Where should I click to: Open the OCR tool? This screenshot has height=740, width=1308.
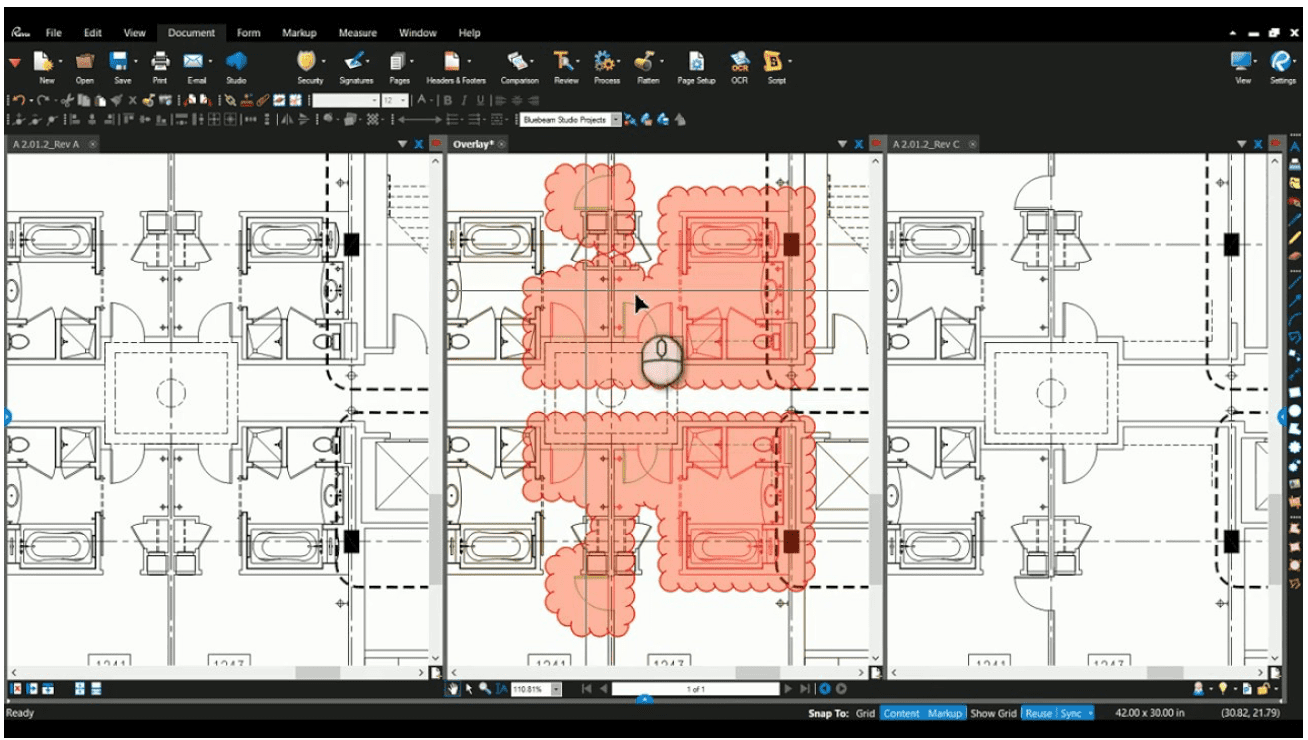(x=739, y=62)
